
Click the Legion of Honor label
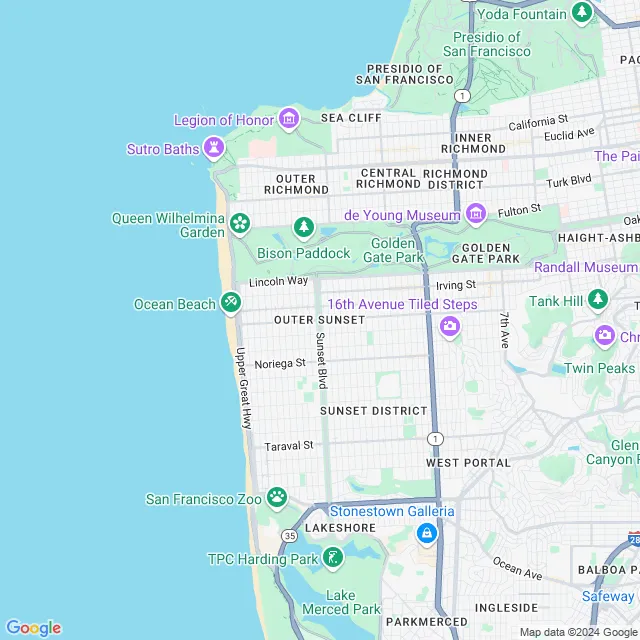coord(224,120)
